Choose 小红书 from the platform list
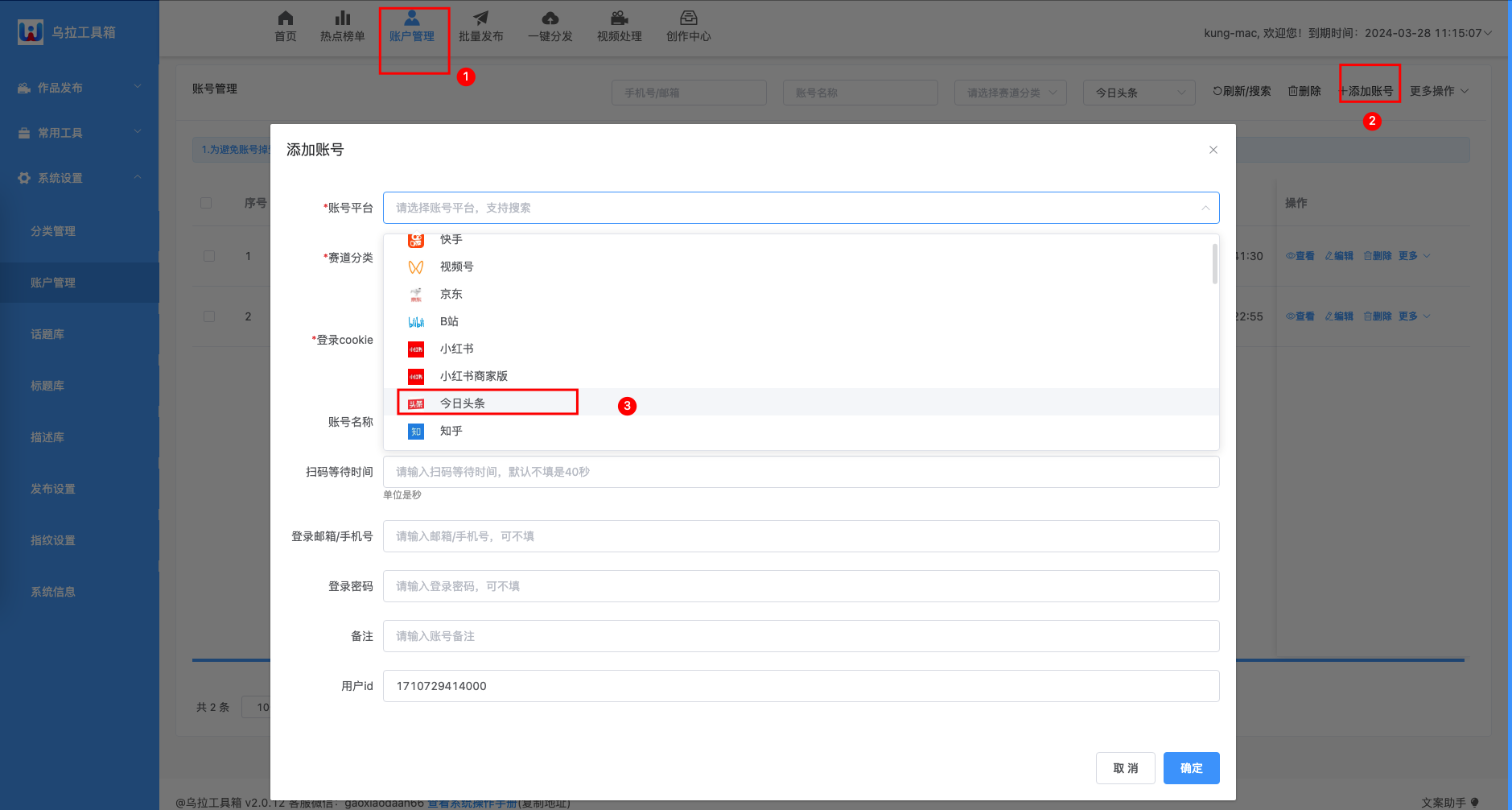 (x=801, y=349)
